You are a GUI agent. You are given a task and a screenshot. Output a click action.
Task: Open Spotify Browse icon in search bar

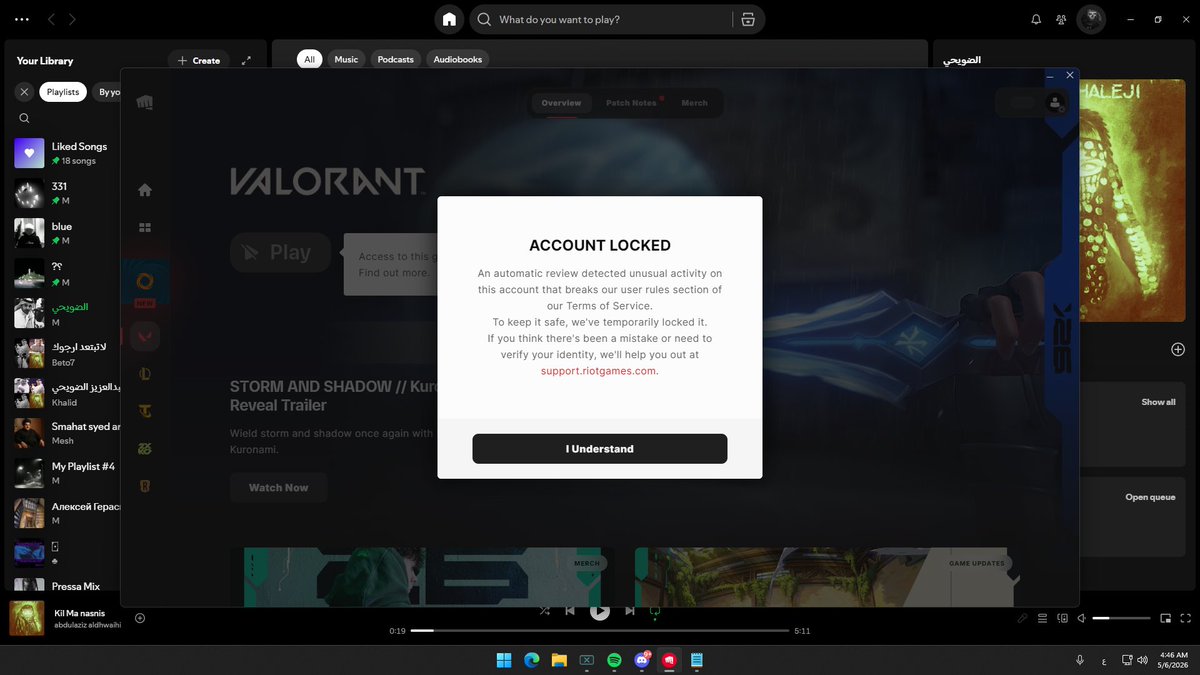tap(747, 19)
